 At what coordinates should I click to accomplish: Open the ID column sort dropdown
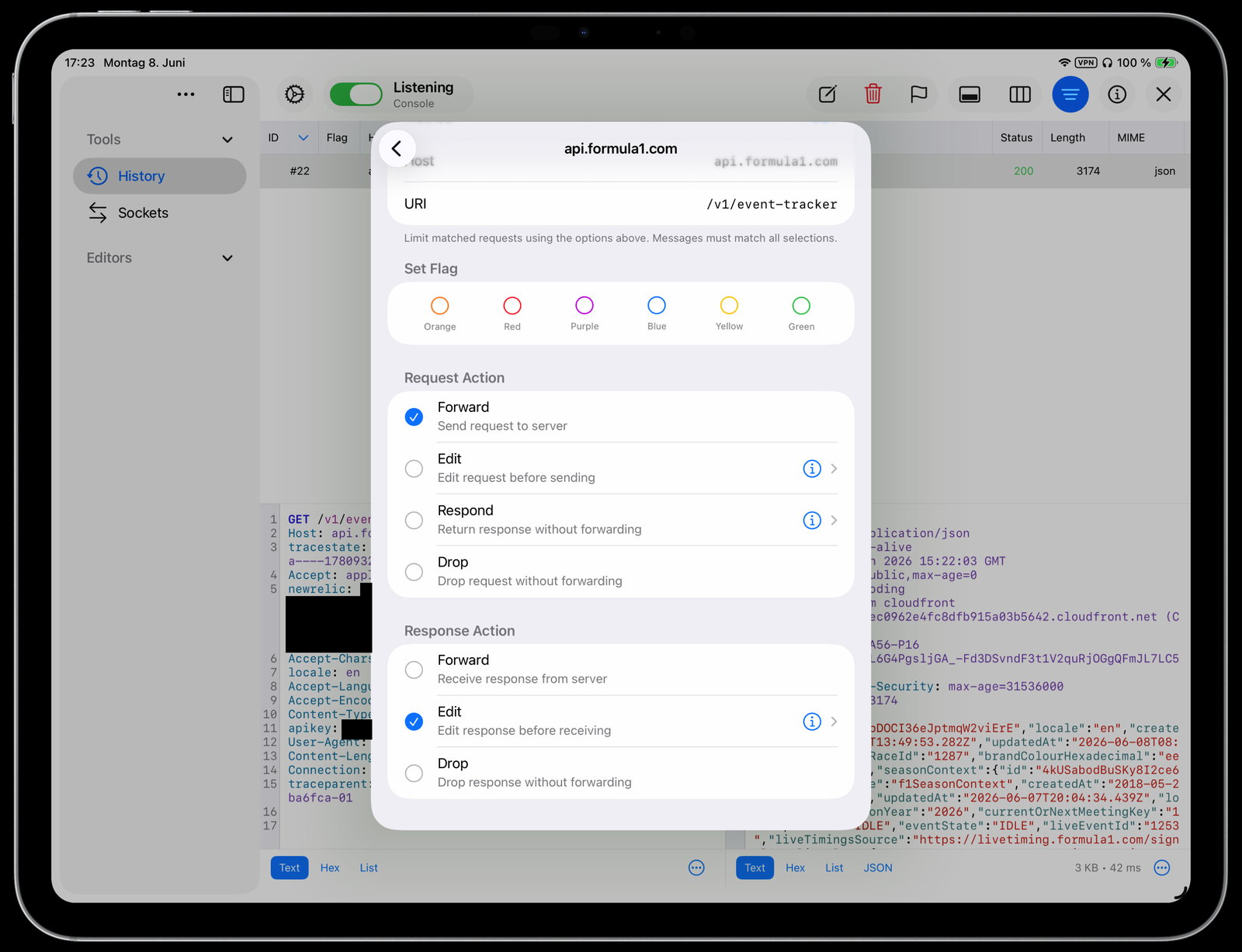(x=304, y=138)
